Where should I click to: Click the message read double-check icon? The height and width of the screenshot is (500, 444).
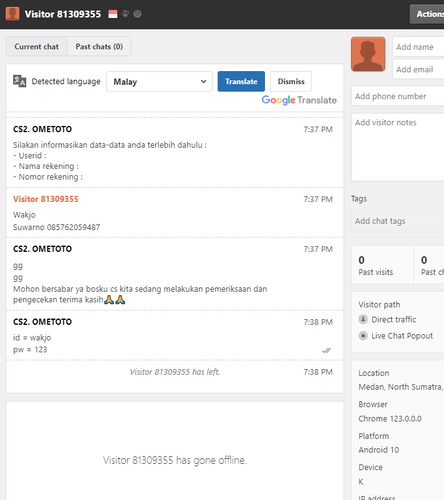click(x=327, y=350)
